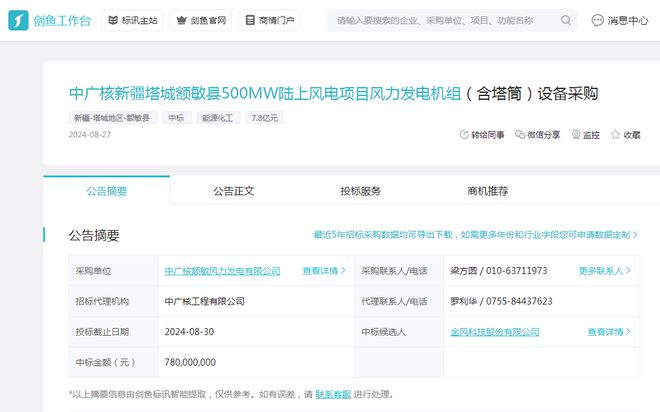Switch to the 公告摘要 tab
Viewport: 660px width, 412px height.
[x=106, y=191]
